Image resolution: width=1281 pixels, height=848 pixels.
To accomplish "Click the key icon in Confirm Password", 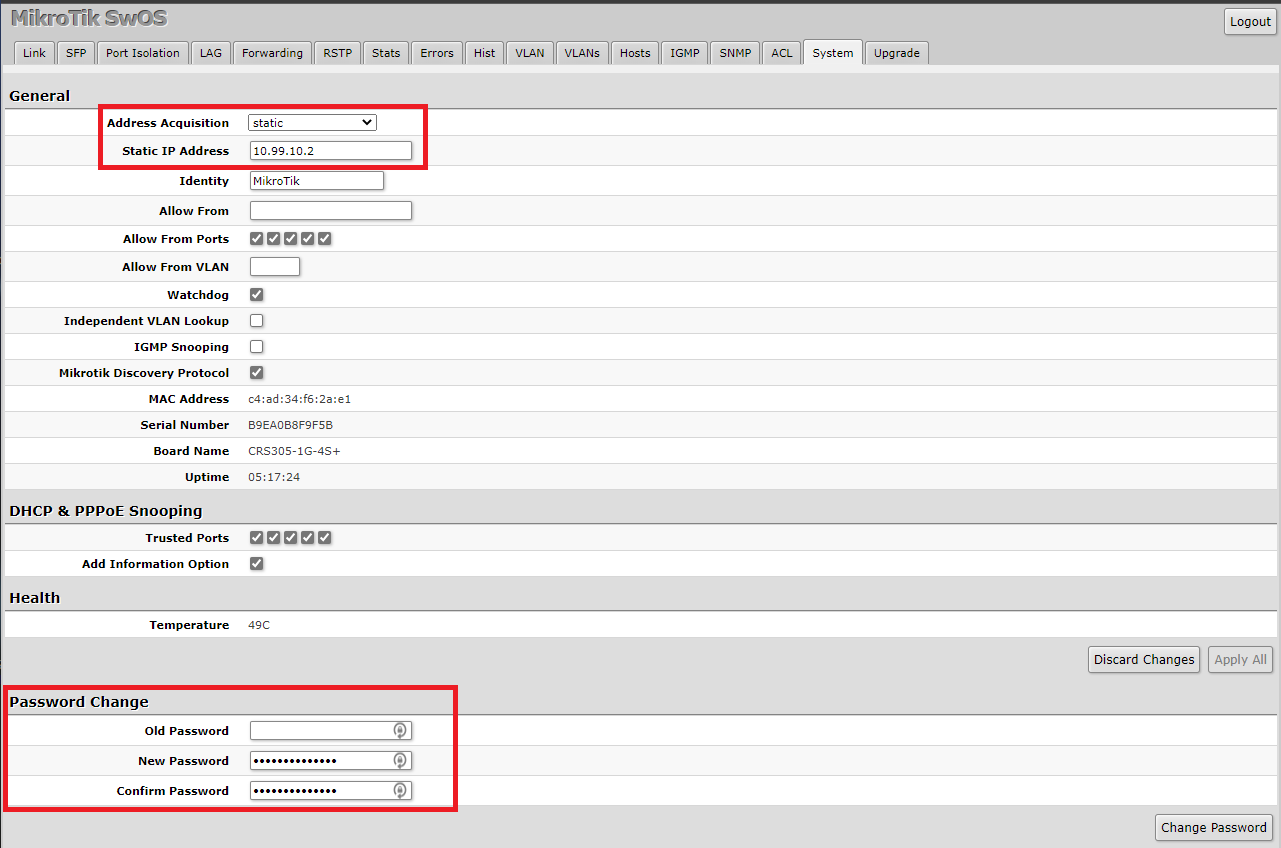I will tap(400, 791).
